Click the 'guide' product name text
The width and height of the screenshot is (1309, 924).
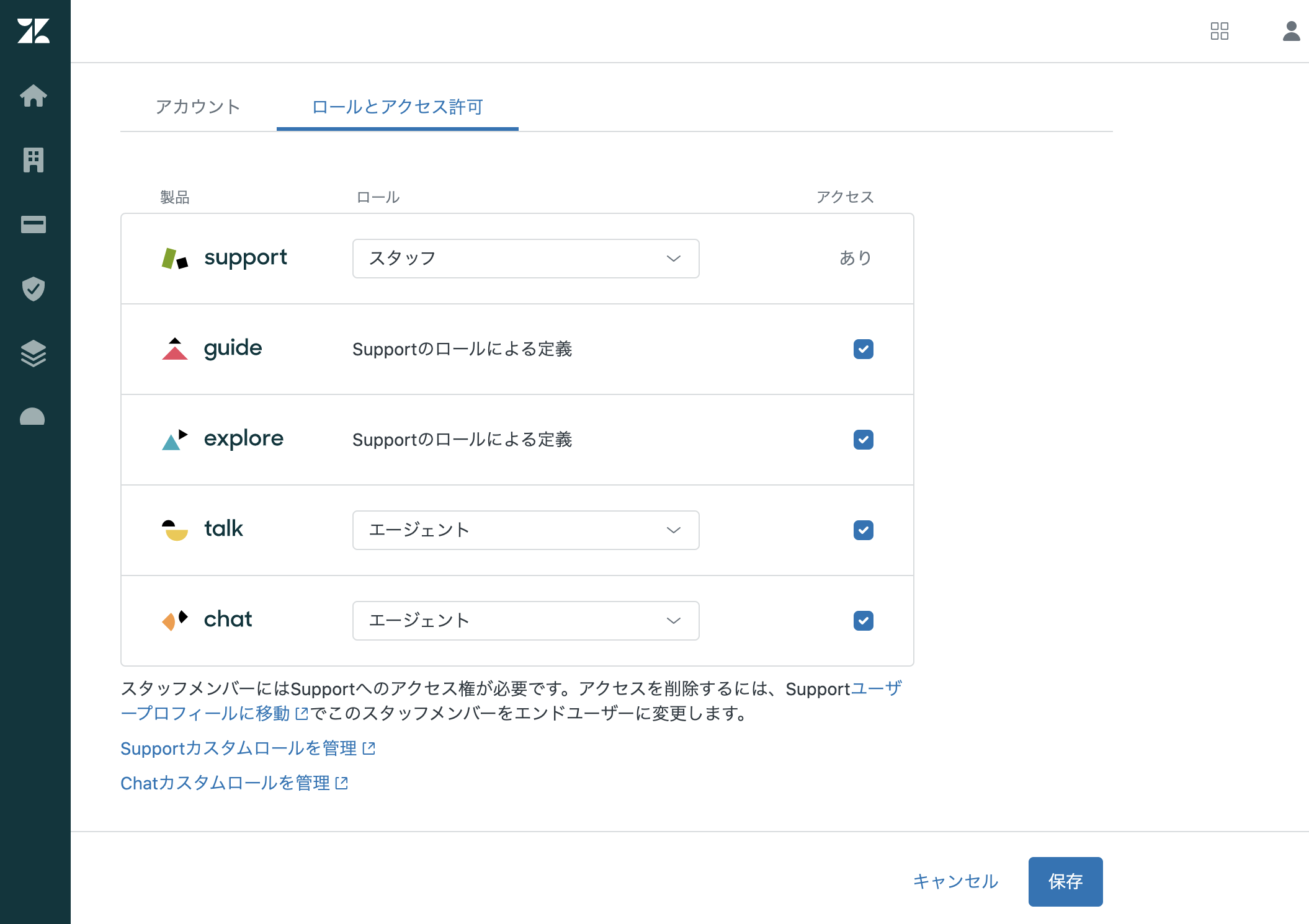(233, 349)
